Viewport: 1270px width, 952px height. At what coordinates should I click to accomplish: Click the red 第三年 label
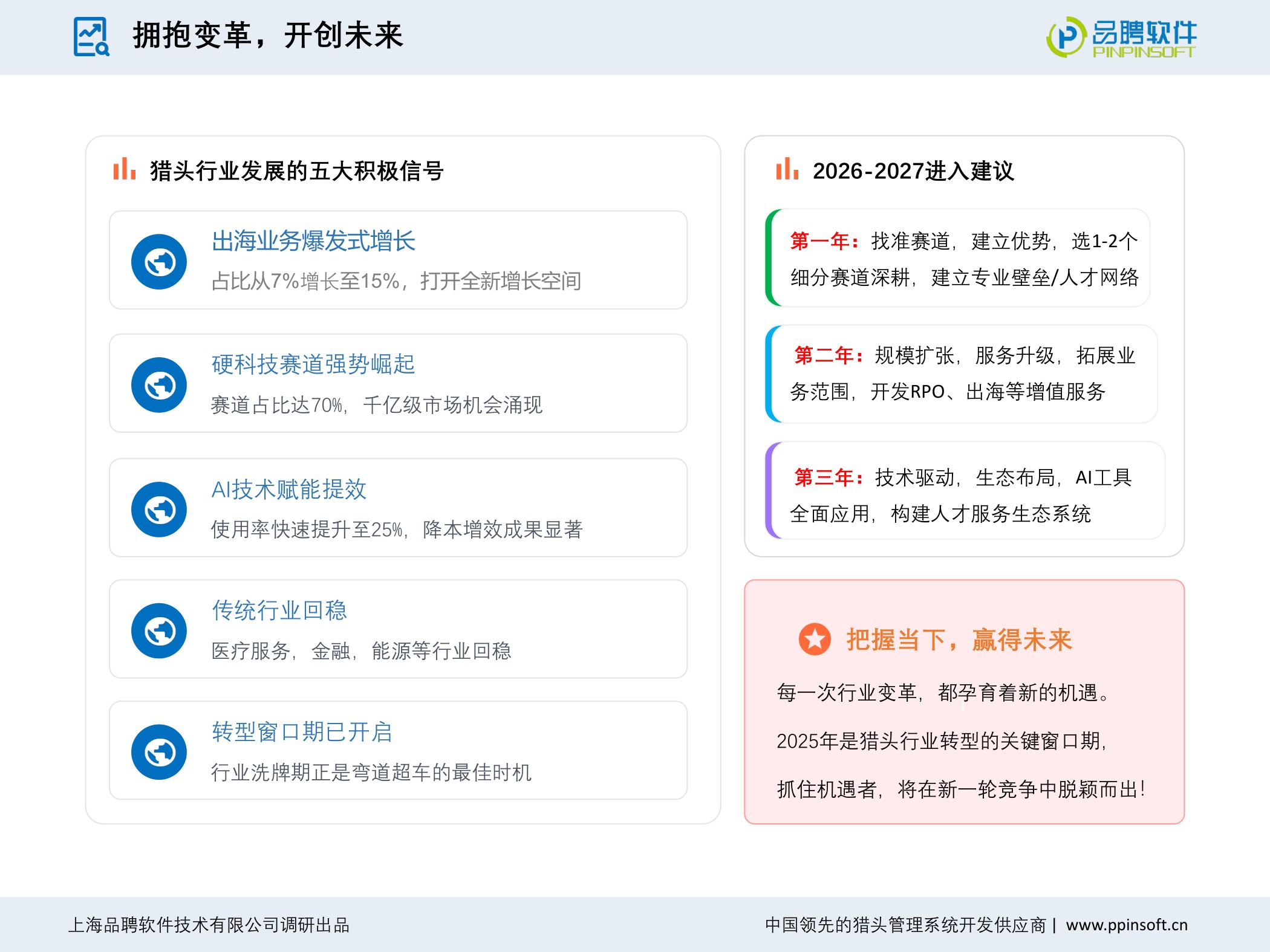point(829,478)
